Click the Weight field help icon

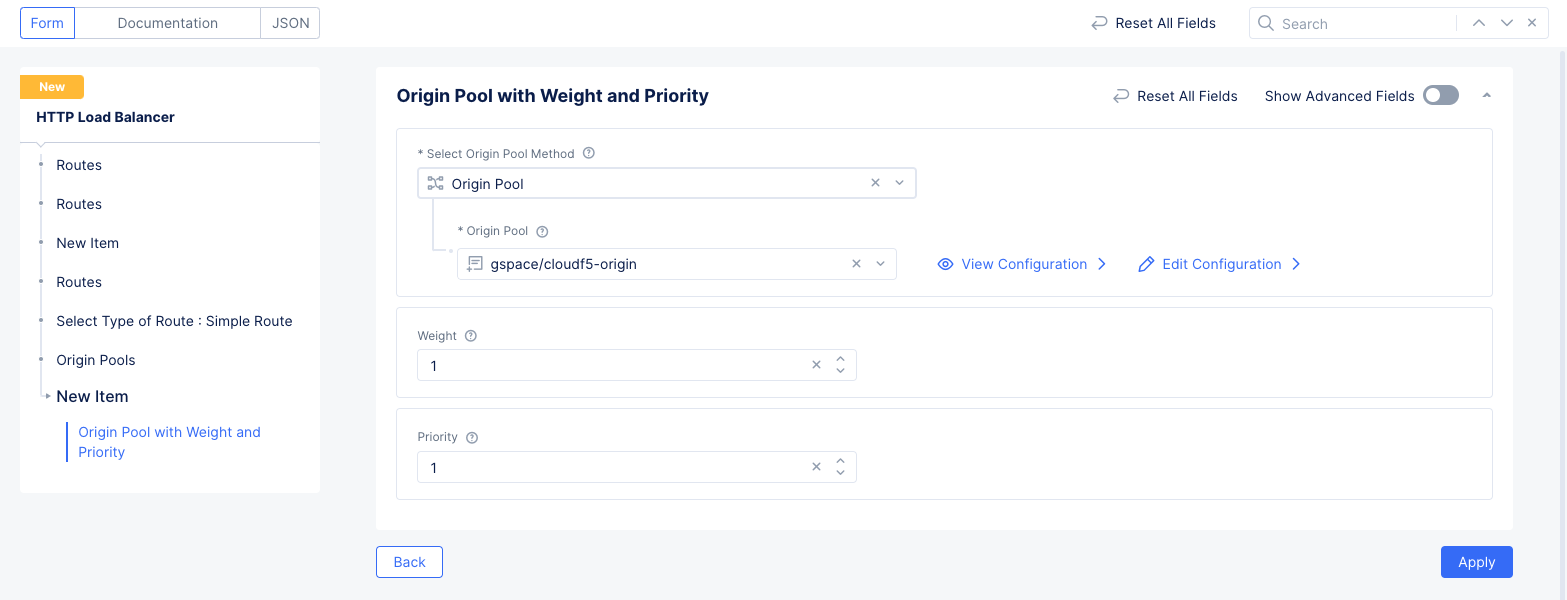(471, 336)
